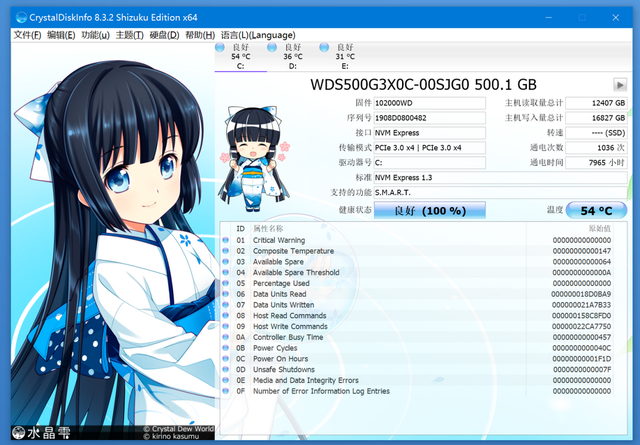Click the D: drive health status orb
Image resolution: width=640 pixels, height=445 pixels.
(x=272, y=47)
